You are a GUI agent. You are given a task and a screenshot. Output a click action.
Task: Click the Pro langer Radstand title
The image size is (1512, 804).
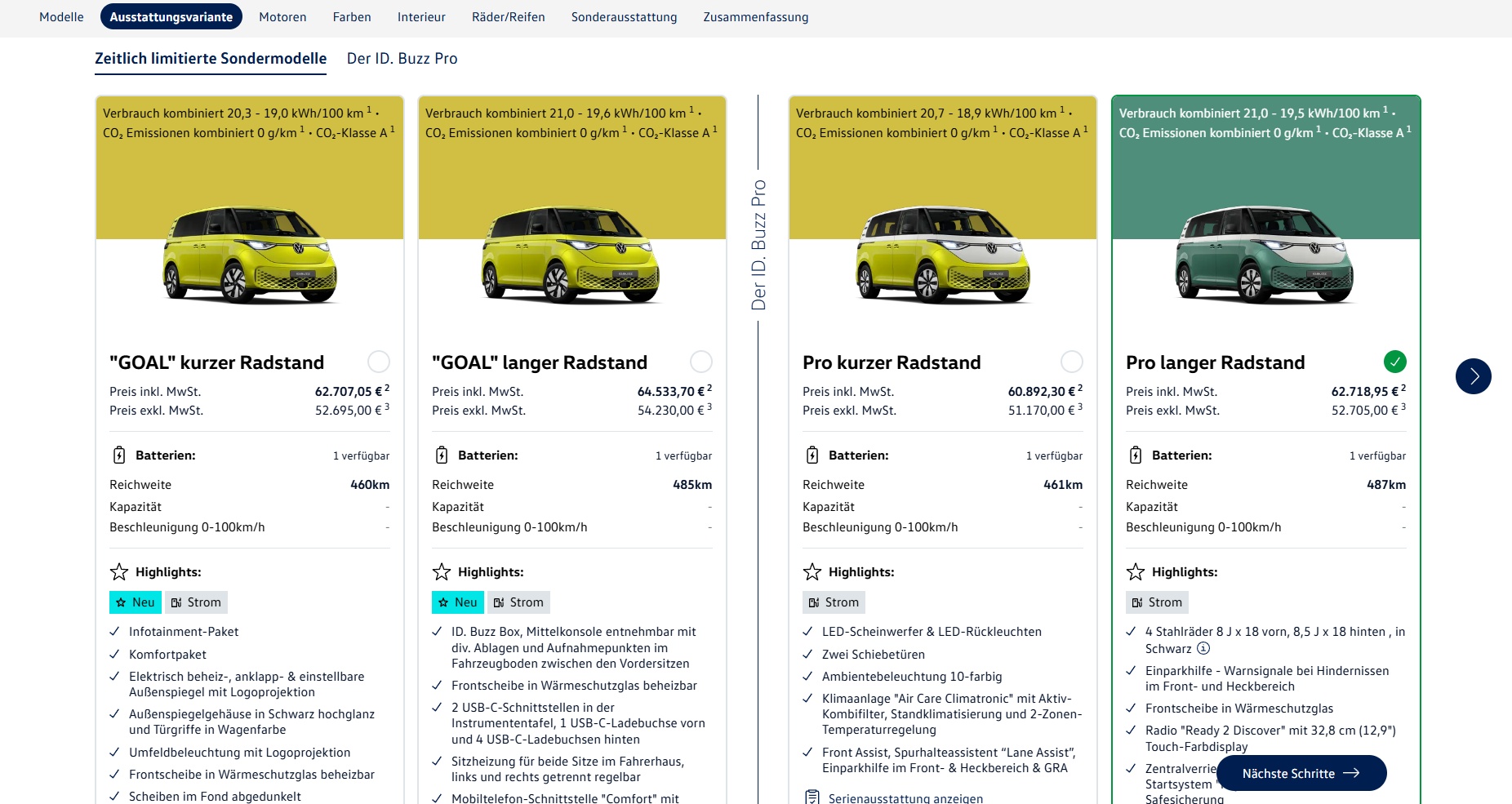pos(1215,362)
